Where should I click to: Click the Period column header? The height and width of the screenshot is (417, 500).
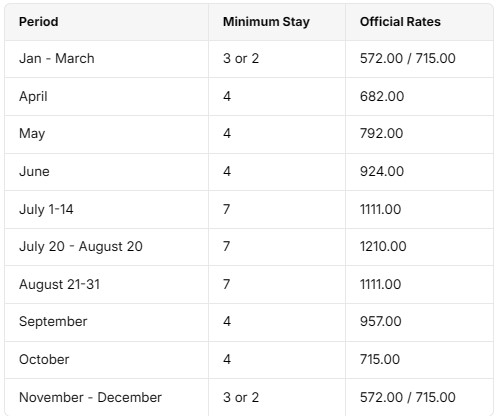click(39, 22)
